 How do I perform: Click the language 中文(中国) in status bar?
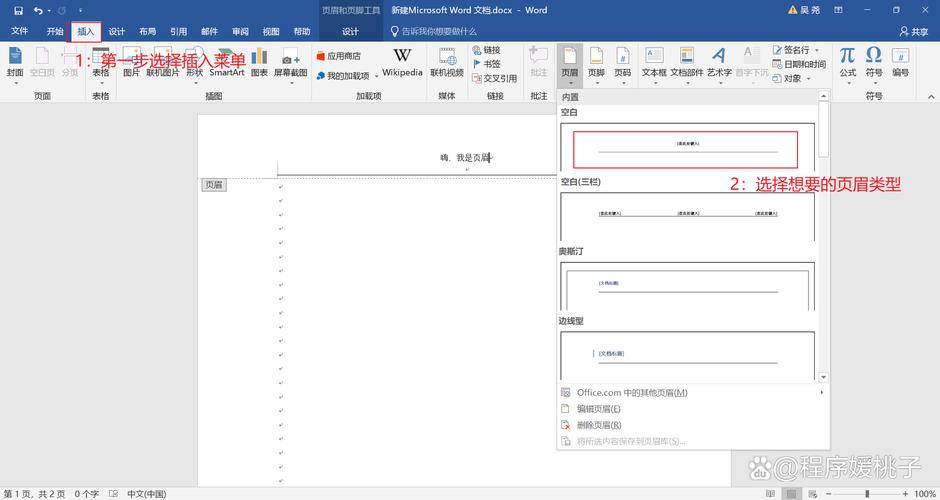click(x=146, y=494)
